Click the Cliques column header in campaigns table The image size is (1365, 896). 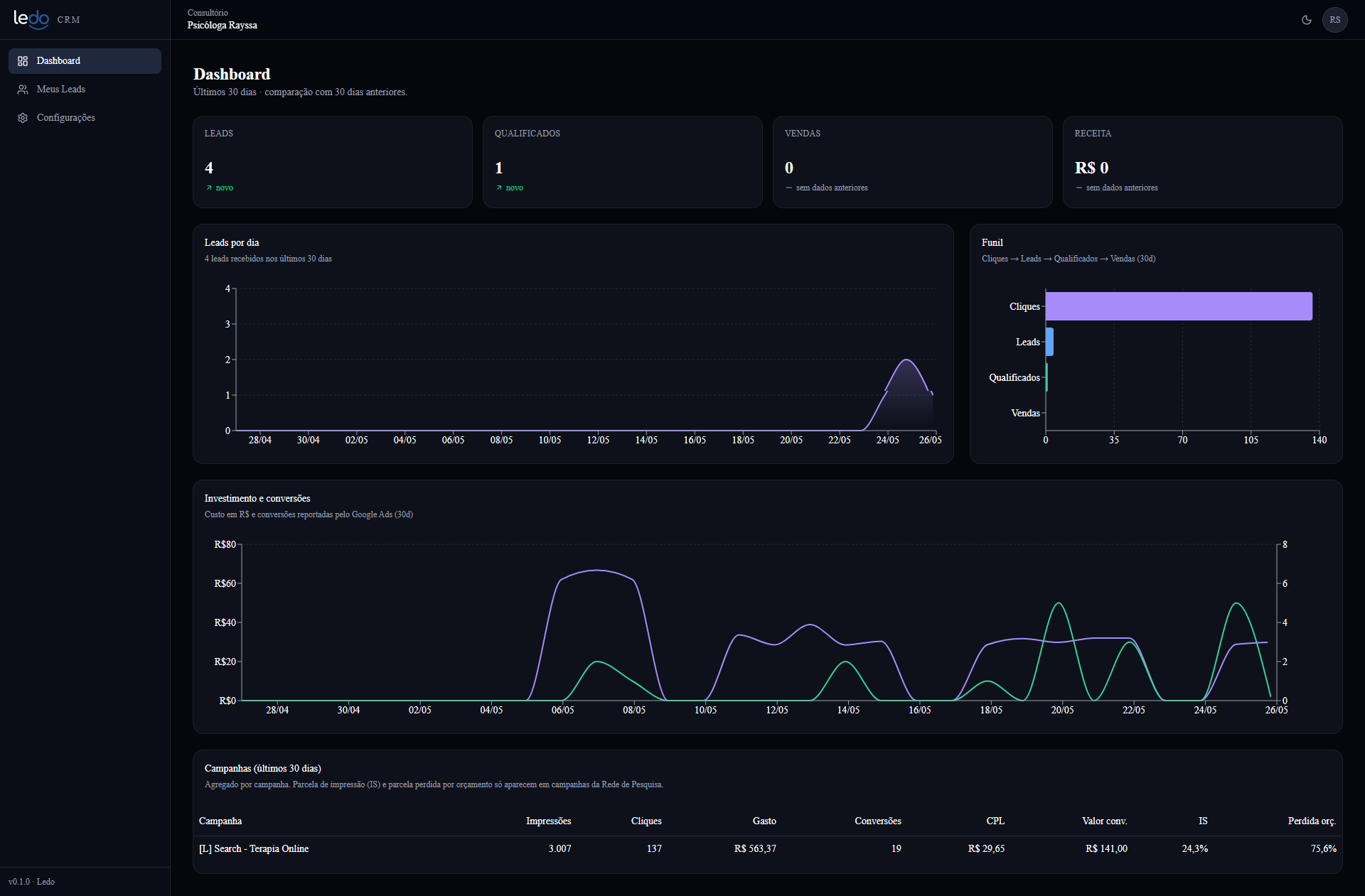tap(646, 821)
